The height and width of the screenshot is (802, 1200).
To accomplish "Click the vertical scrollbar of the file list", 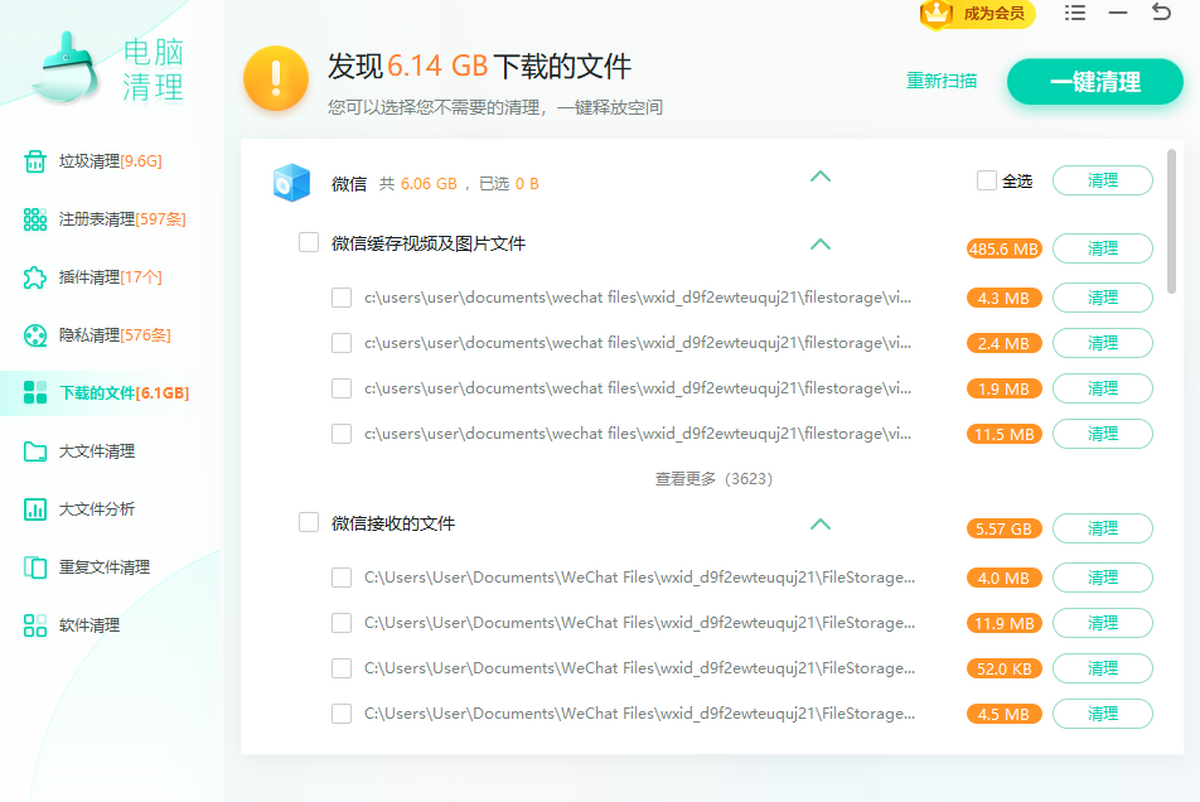I will click(x=1172, y=220).
